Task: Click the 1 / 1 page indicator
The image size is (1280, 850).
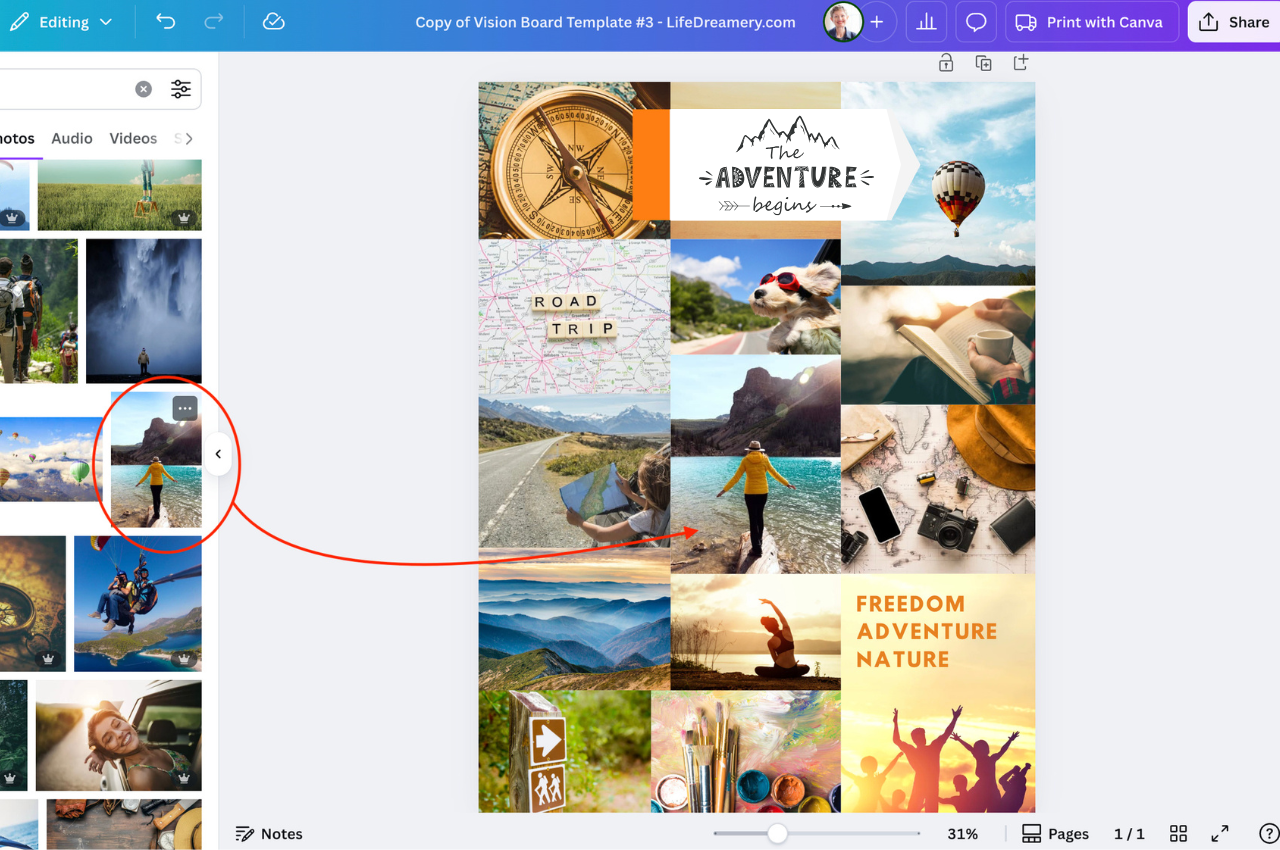Action: 1129,834
